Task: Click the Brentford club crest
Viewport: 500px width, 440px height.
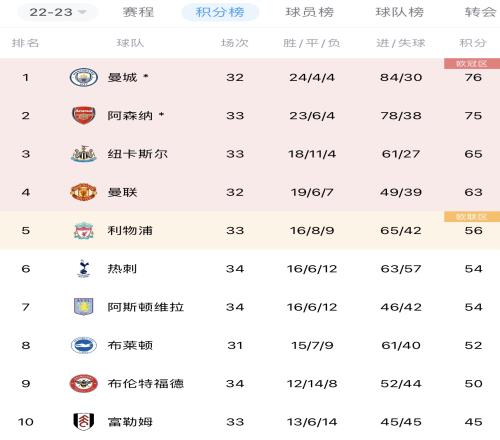Action: 83,384
